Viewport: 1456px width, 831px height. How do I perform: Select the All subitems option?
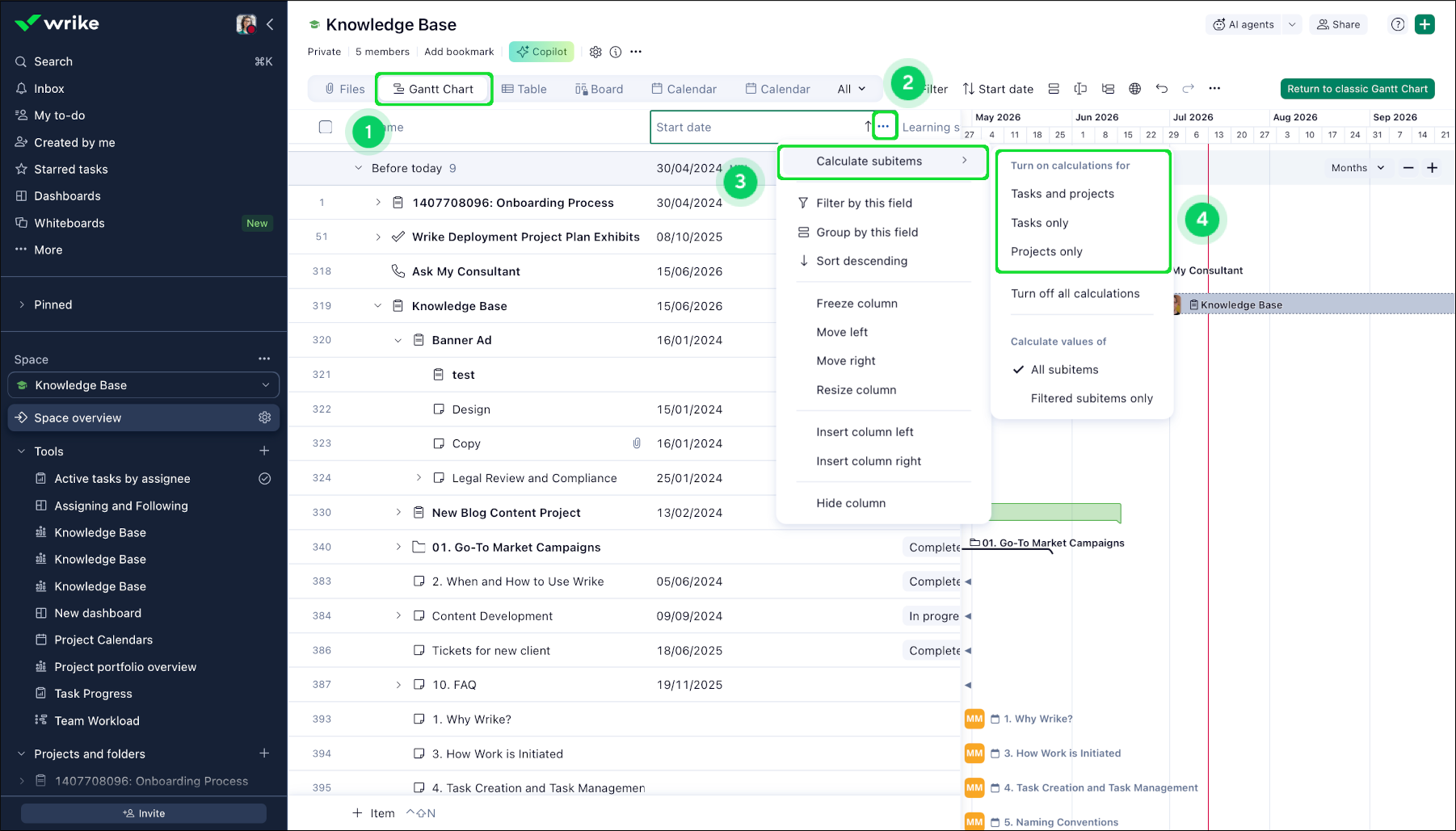pos(1064,370)
